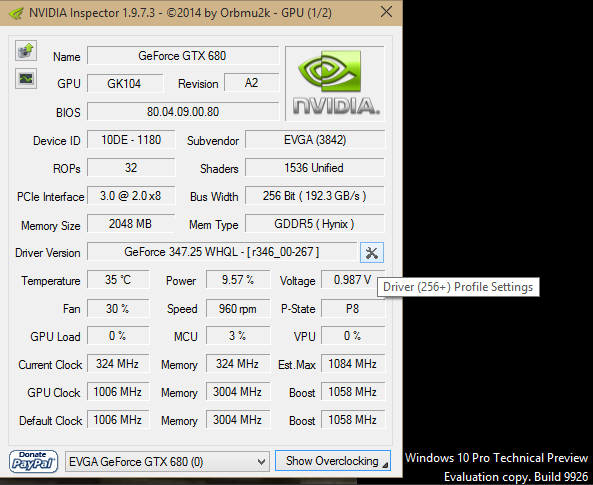Viewport: 593px width, 485px height.
Task: Click GPU Load value 0 %
Action: (118, 336)
